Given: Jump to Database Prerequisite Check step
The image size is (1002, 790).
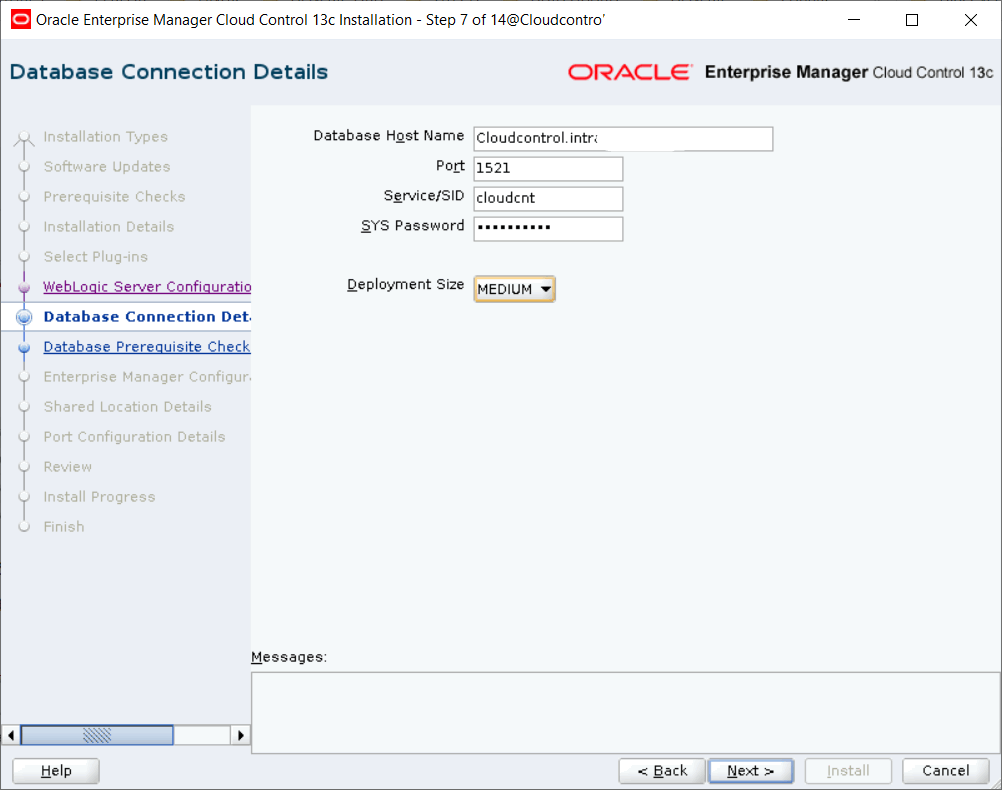Looking at the screenshot, I should click(x=147, y=347).
